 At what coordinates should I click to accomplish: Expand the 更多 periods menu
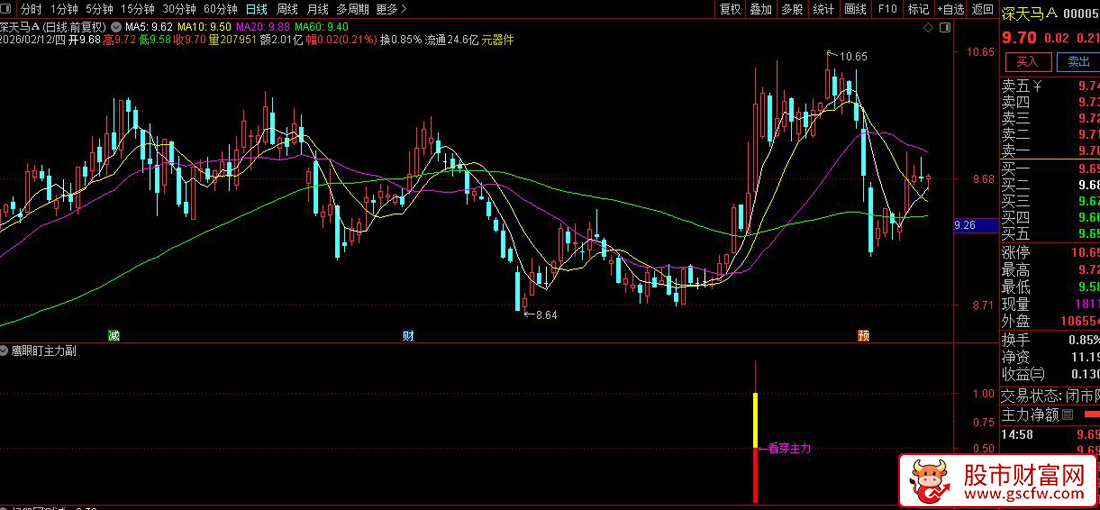tap(391, 9)
